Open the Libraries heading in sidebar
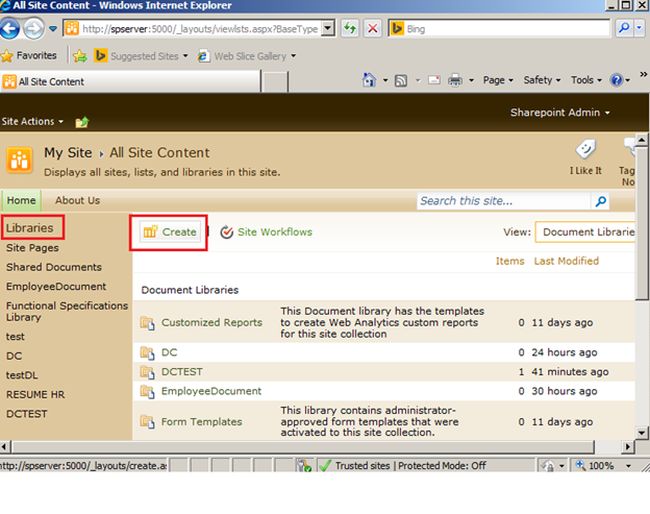Image resolution: width=650 pixels, height=514 pixels. point(30,228)
